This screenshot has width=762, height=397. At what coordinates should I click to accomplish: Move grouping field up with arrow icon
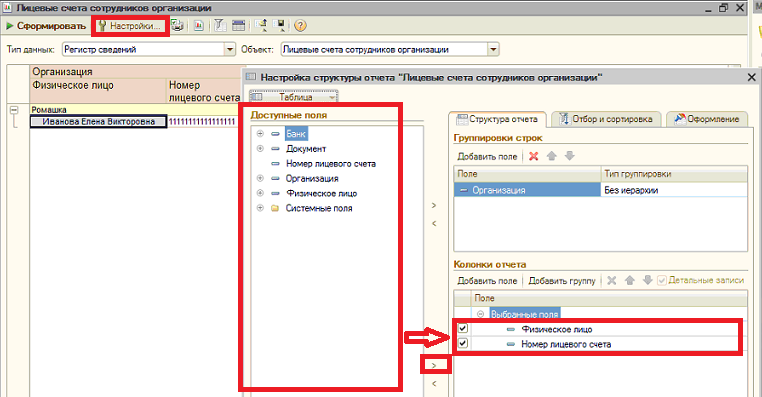coord(552,156)
